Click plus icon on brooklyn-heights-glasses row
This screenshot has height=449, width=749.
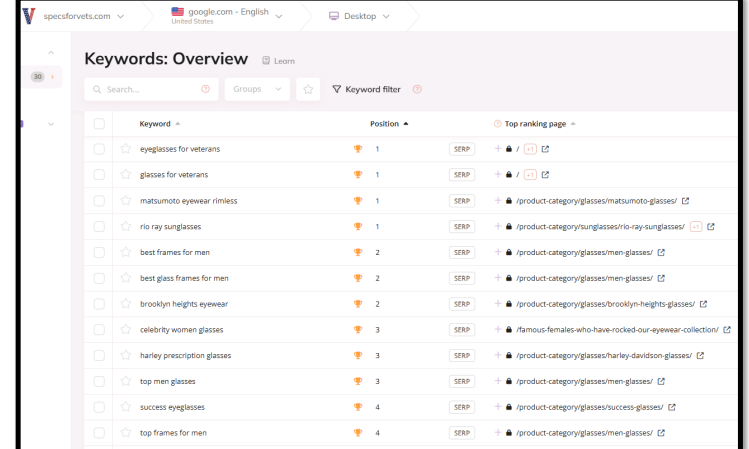click(498, 304)
